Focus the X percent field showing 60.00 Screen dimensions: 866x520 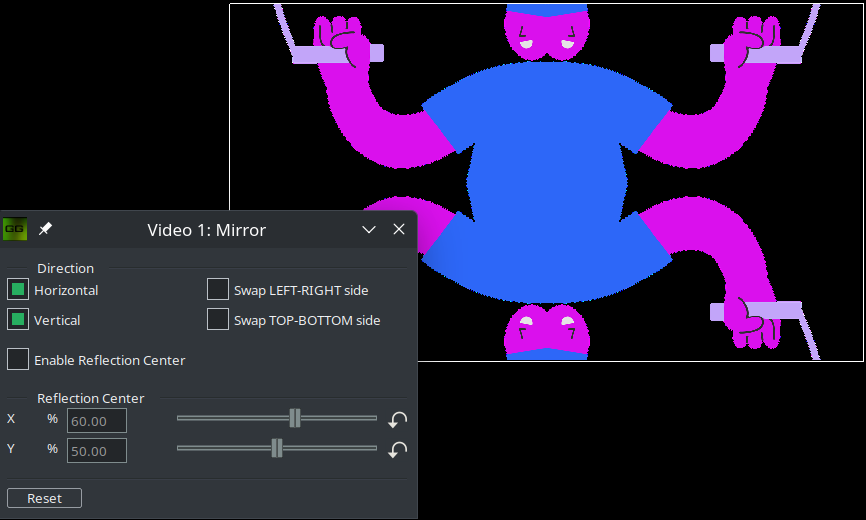click(97, 421)
